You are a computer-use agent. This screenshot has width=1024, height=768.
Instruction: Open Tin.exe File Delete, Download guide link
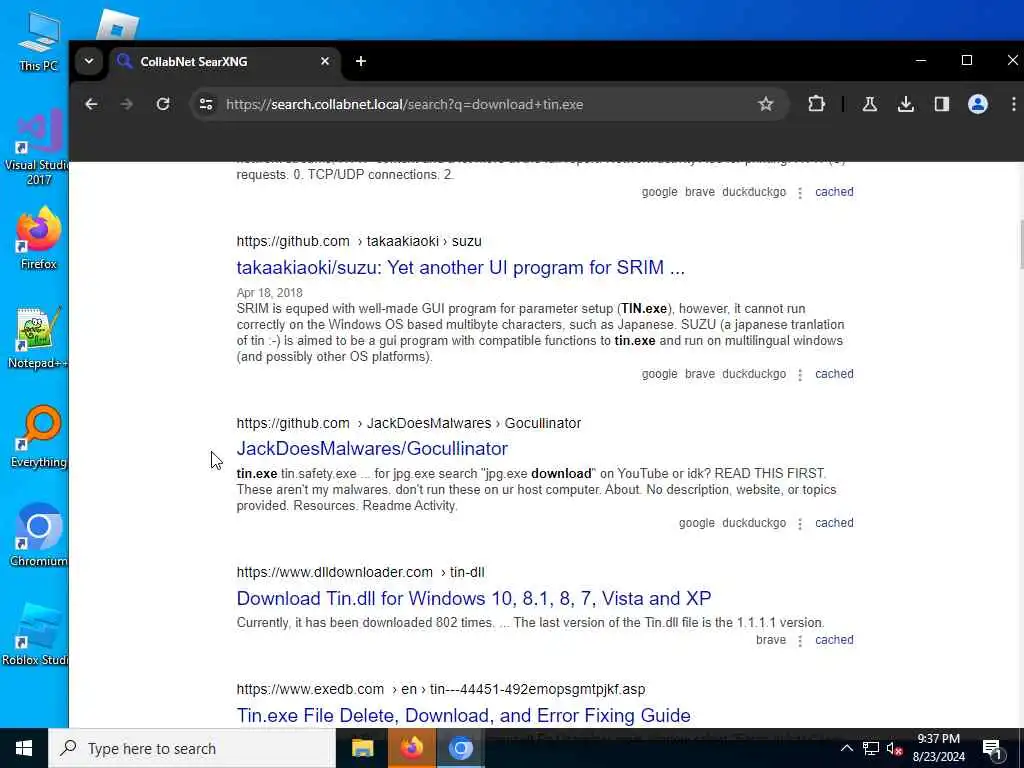pos(463,715)
